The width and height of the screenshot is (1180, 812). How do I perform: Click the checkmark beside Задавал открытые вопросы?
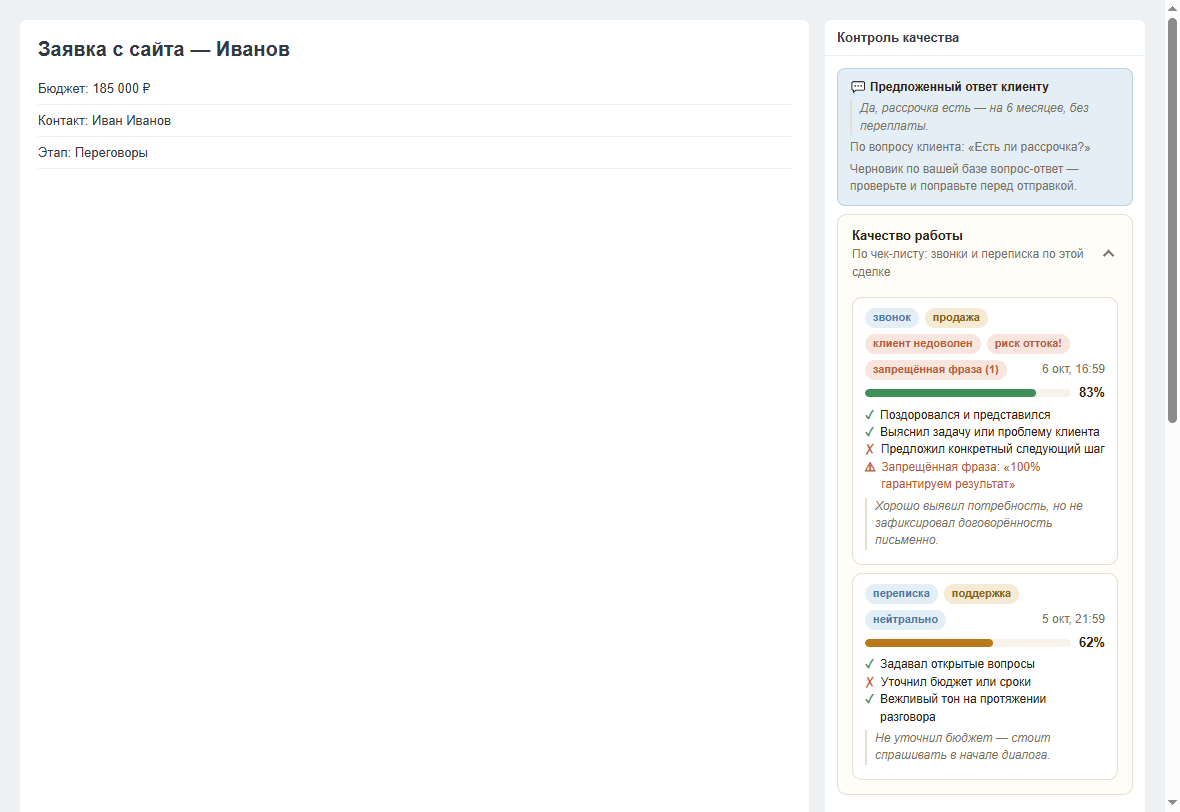point(869,664)
